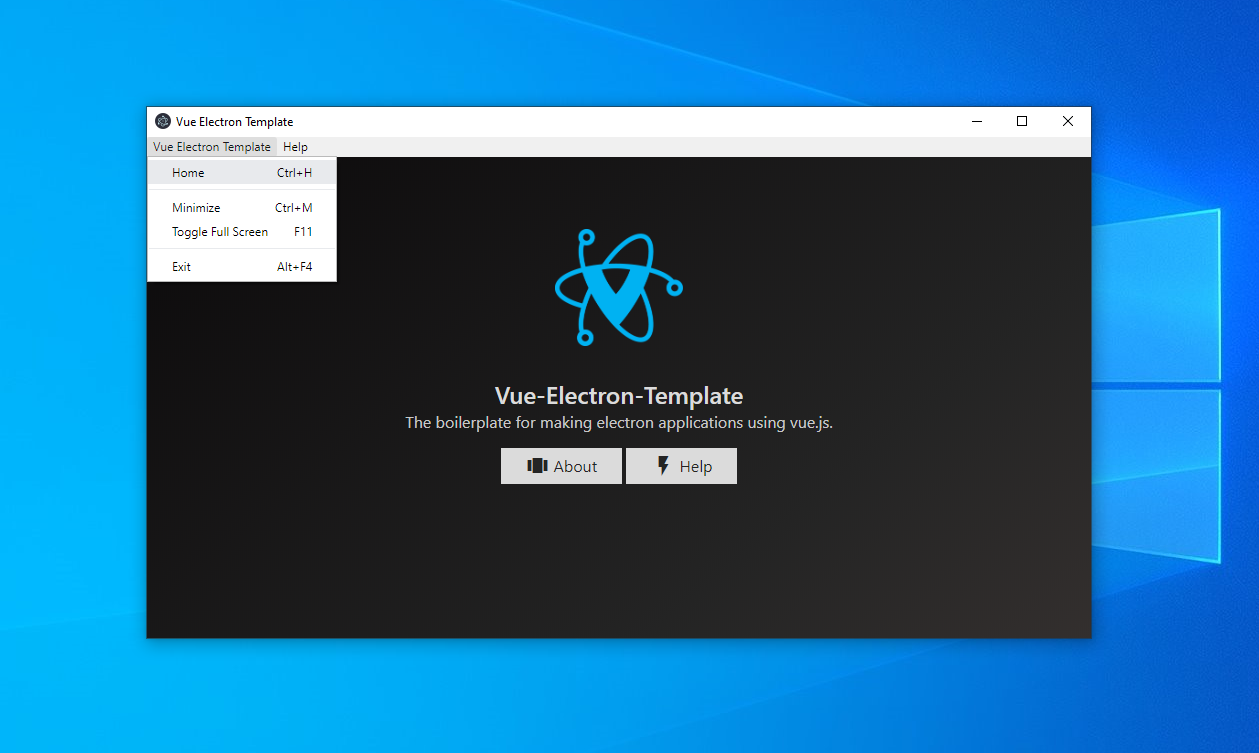Click the About button
Viewport: 1259px width, 753px height.
[561, 466]
